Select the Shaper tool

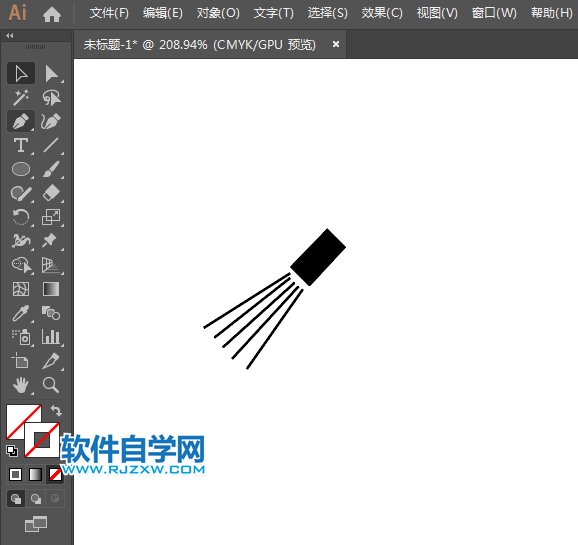pyautogui.click(x=21, y=193)
